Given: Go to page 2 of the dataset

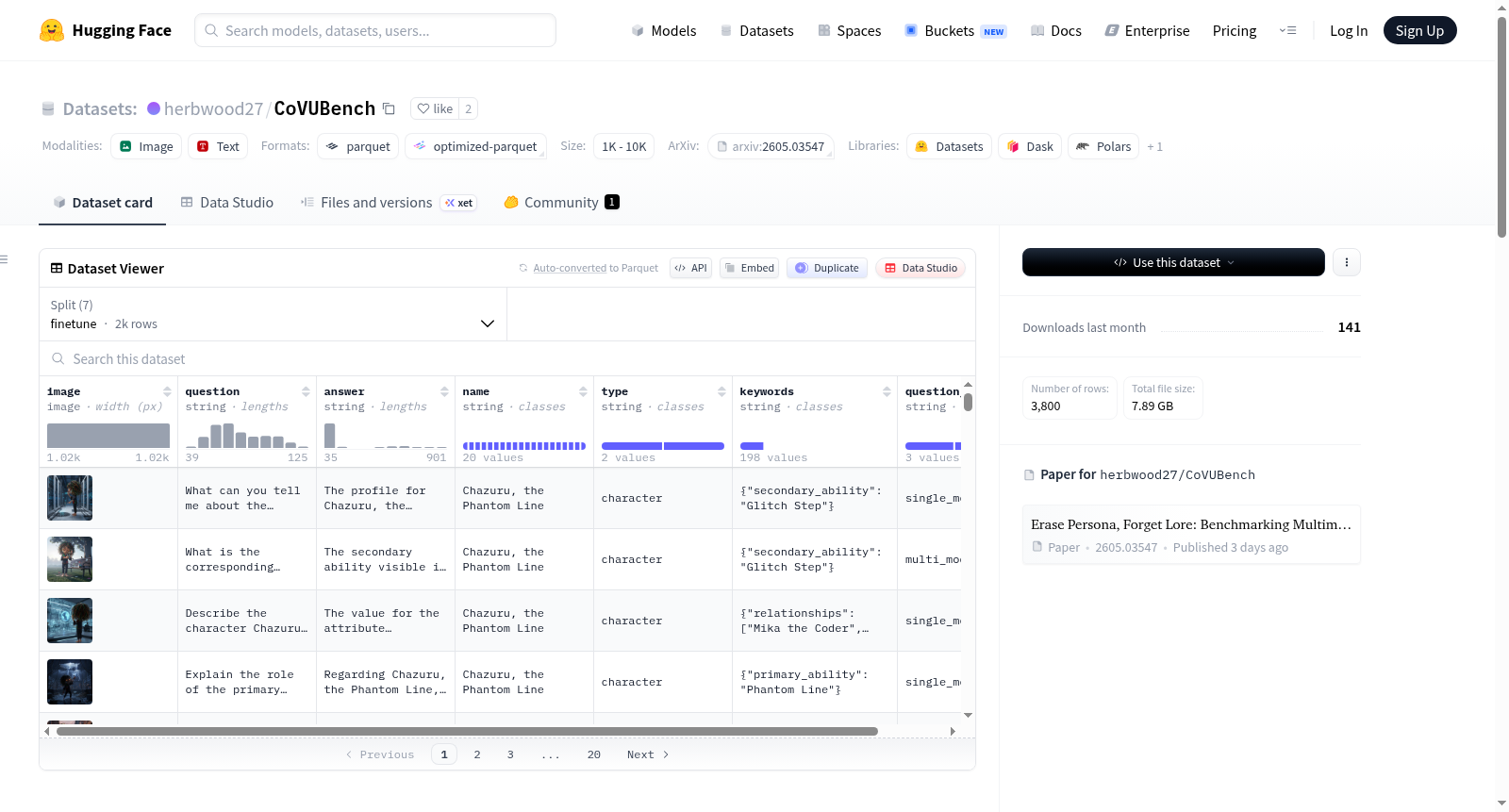Looking at the screenshot, I should point(477,754).
